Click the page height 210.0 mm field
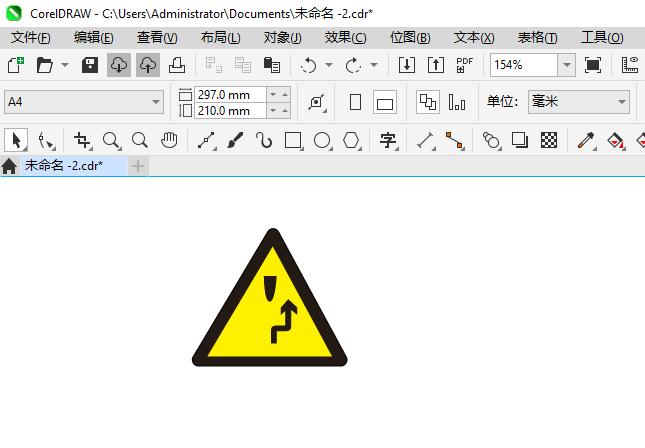Screen dimensions: 645x448 pos(230,111)
